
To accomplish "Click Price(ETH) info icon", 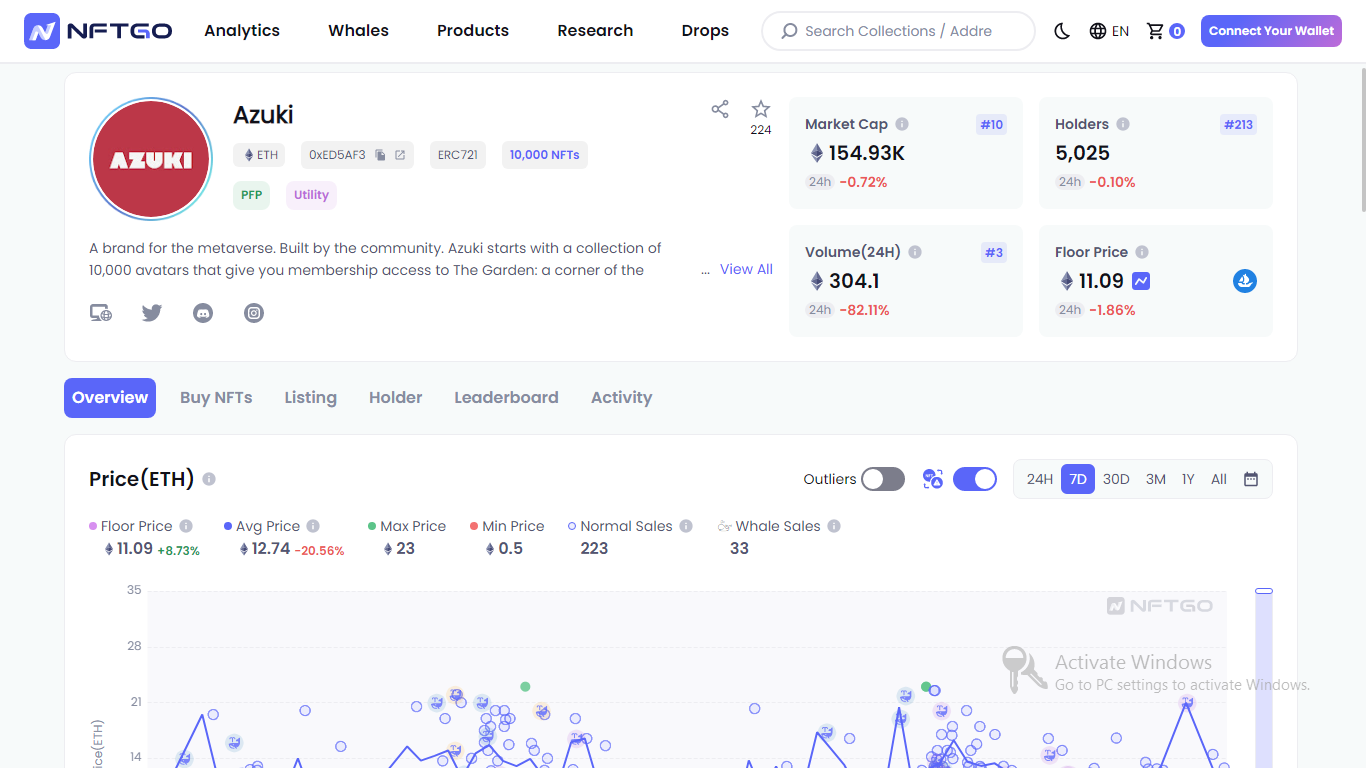I will (x=209, y=479).
